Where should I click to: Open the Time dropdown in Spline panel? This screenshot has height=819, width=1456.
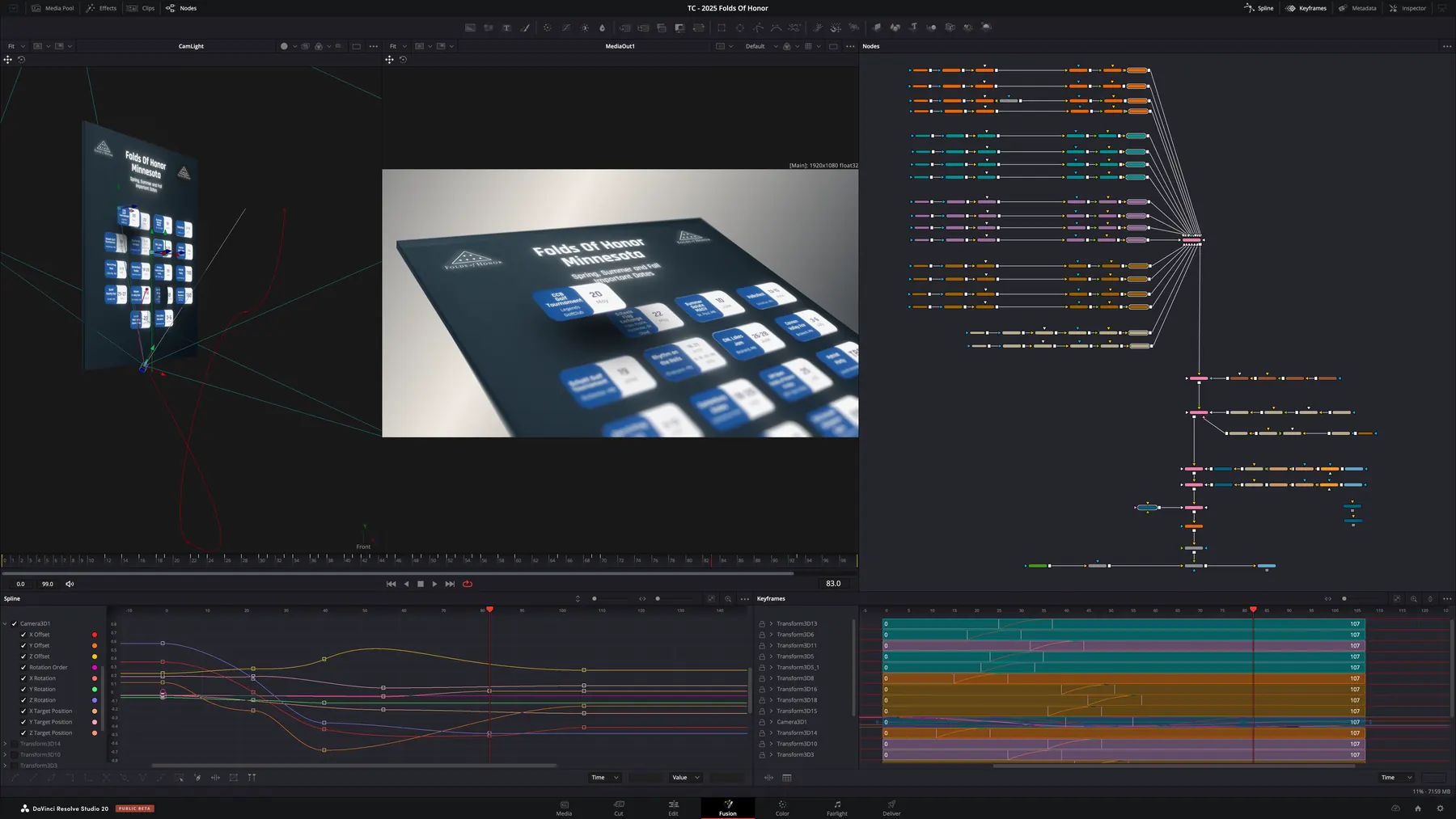tap(605, 778)
